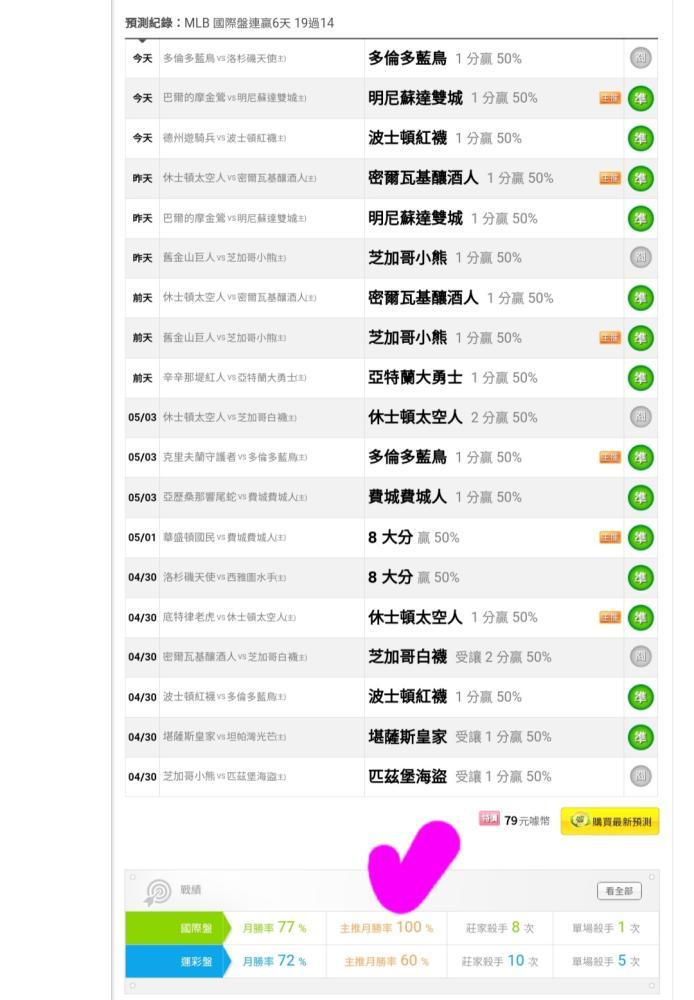
Task: Click the target icon beside 戰績
Action: (158, 892)
